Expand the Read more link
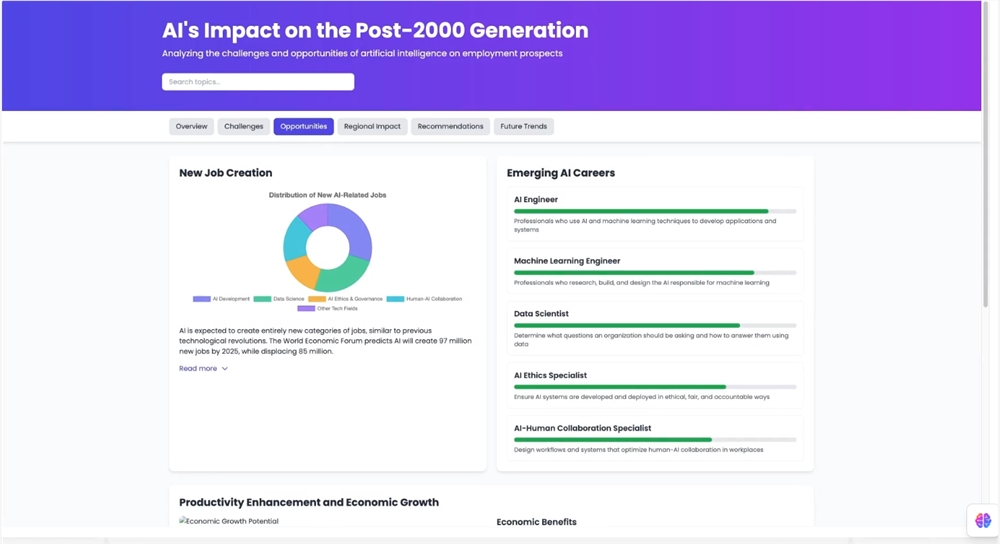 tap(198, 369)
